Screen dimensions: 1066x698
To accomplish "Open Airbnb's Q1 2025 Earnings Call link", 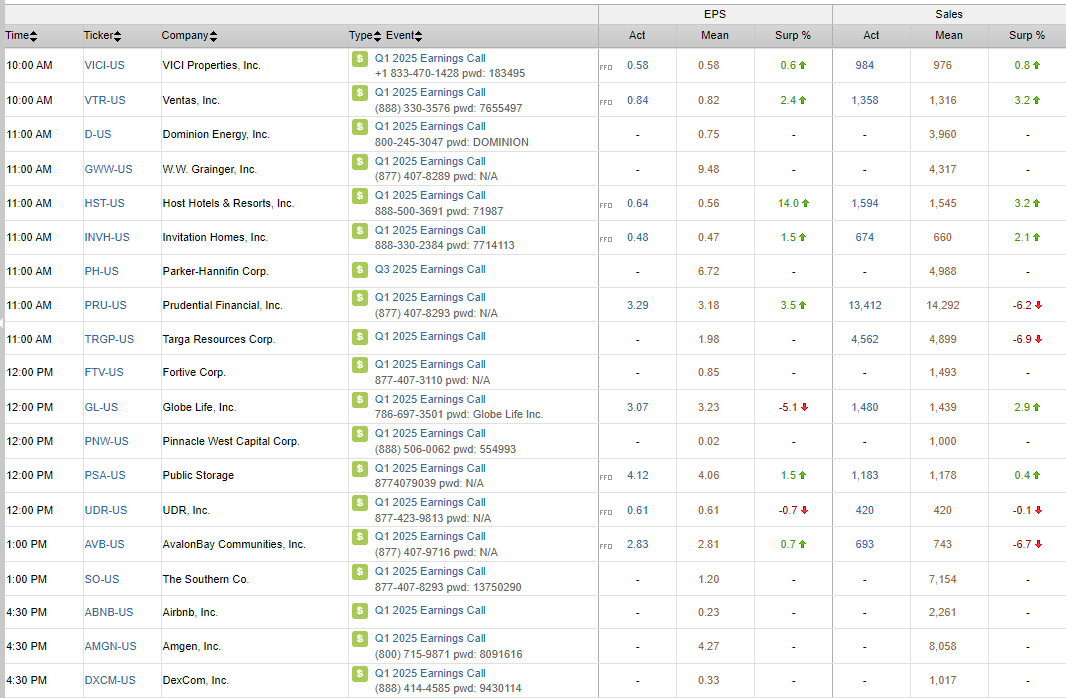I will pos(430,610).
